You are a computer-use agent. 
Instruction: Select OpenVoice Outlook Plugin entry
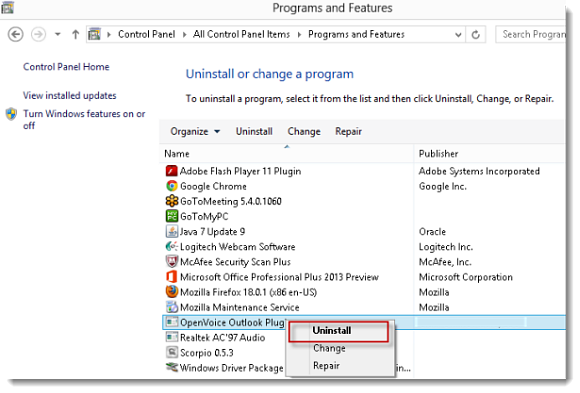232,323
